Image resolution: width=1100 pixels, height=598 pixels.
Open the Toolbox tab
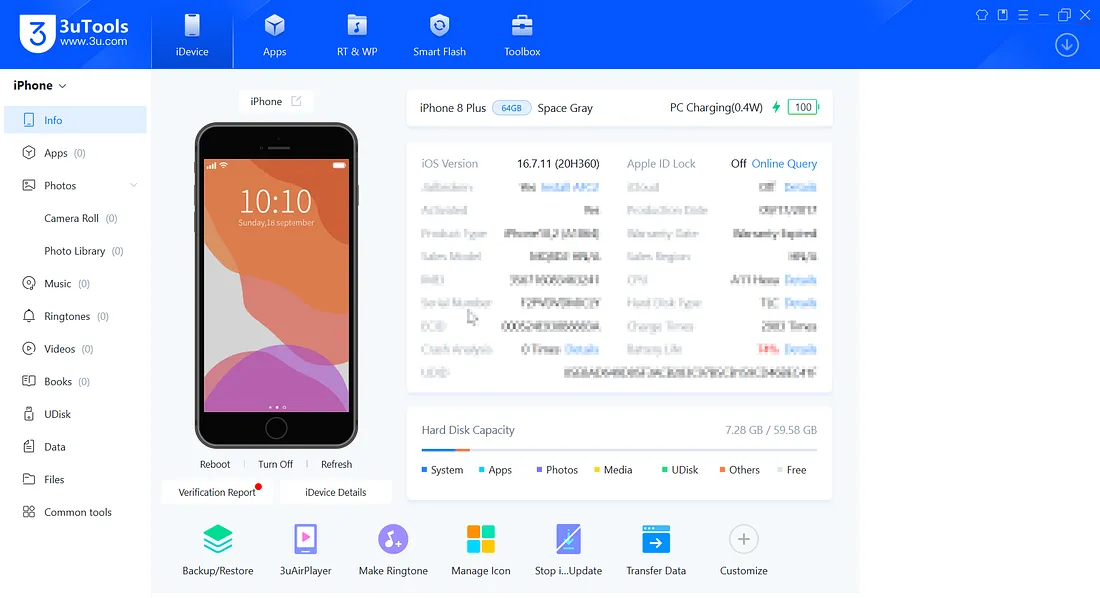point(522,35)
